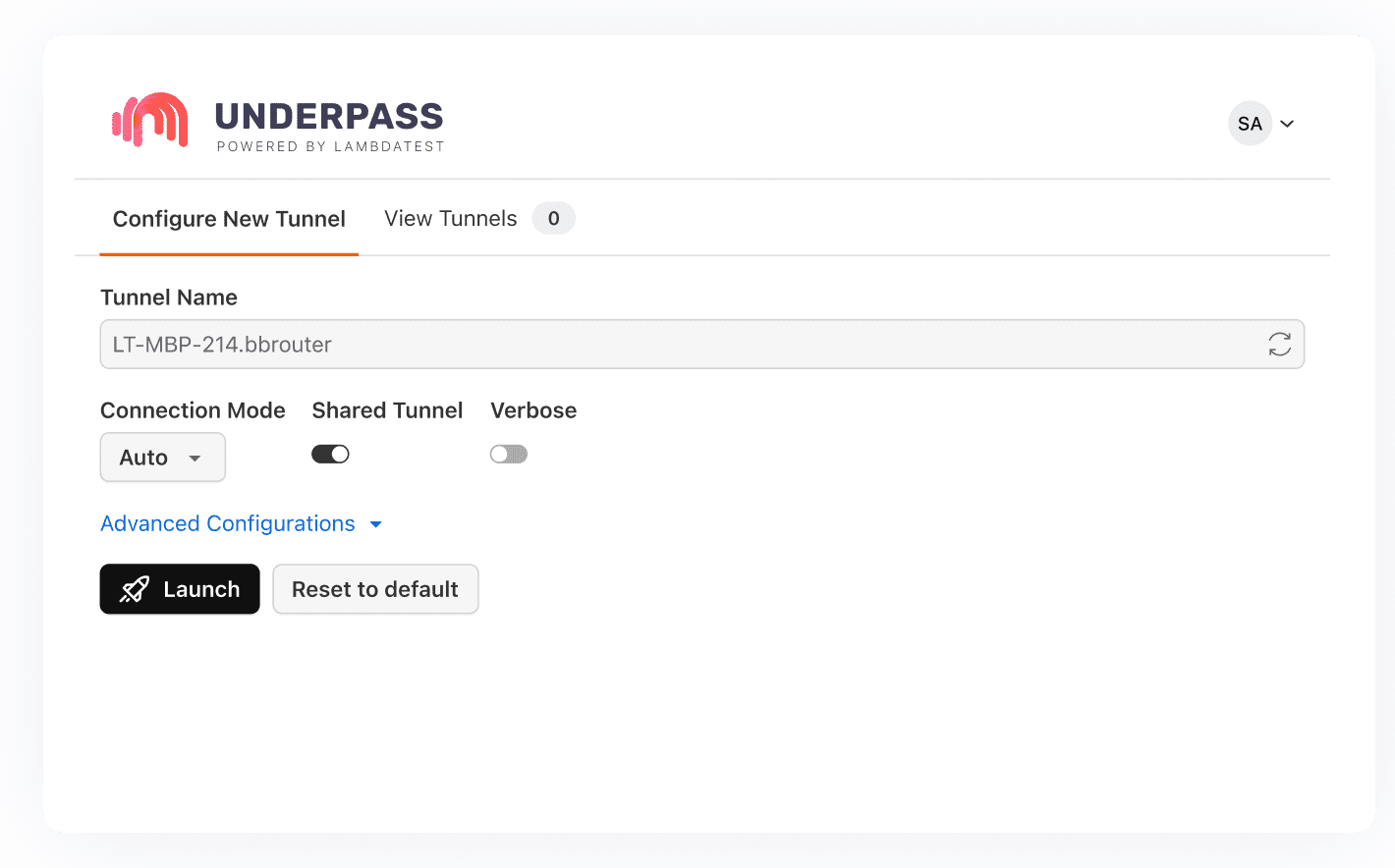
Task: Enable the Verbose toggle
Action: coord(508,454)
